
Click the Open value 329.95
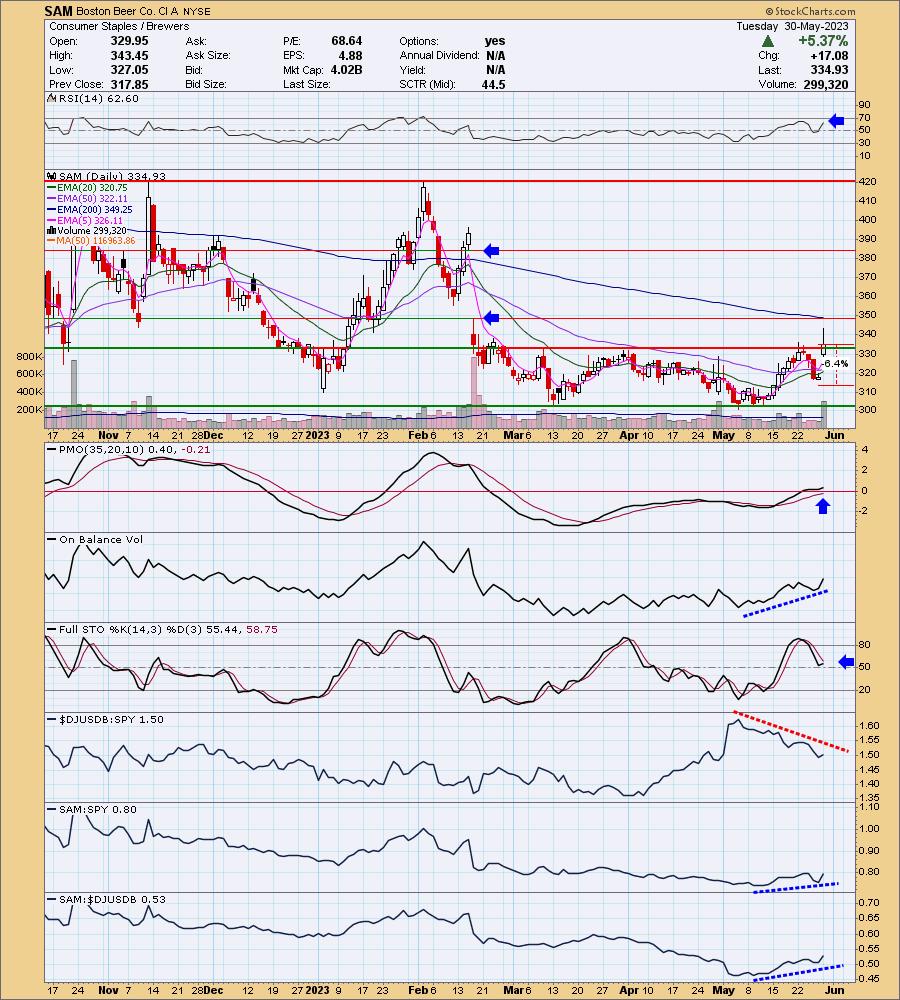(129, 41)
